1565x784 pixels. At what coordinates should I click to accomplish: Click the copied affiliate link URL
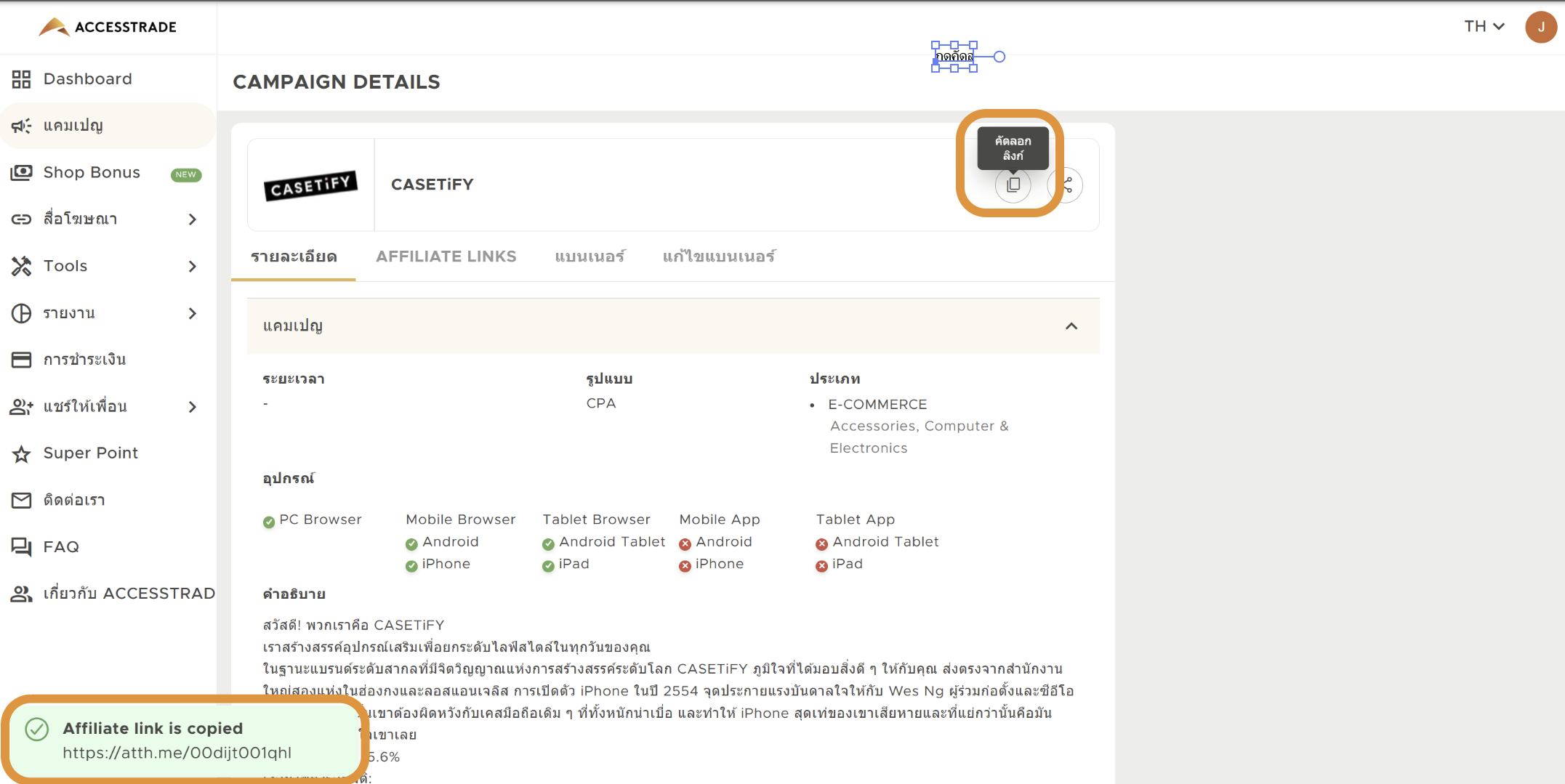coord(177,753)
